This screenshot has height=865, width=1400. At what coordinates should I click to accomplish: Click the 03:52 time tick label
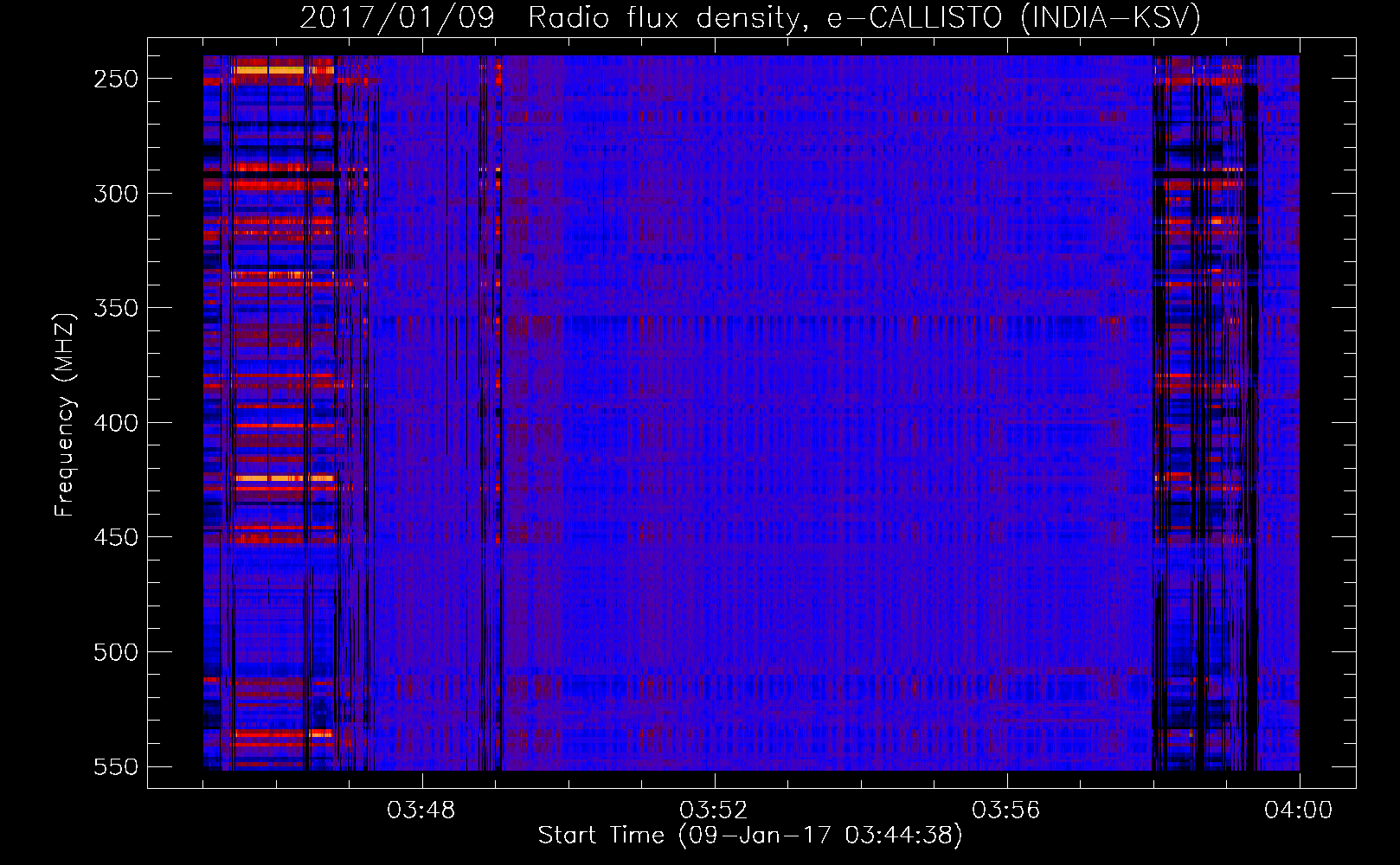pos(714,811)
